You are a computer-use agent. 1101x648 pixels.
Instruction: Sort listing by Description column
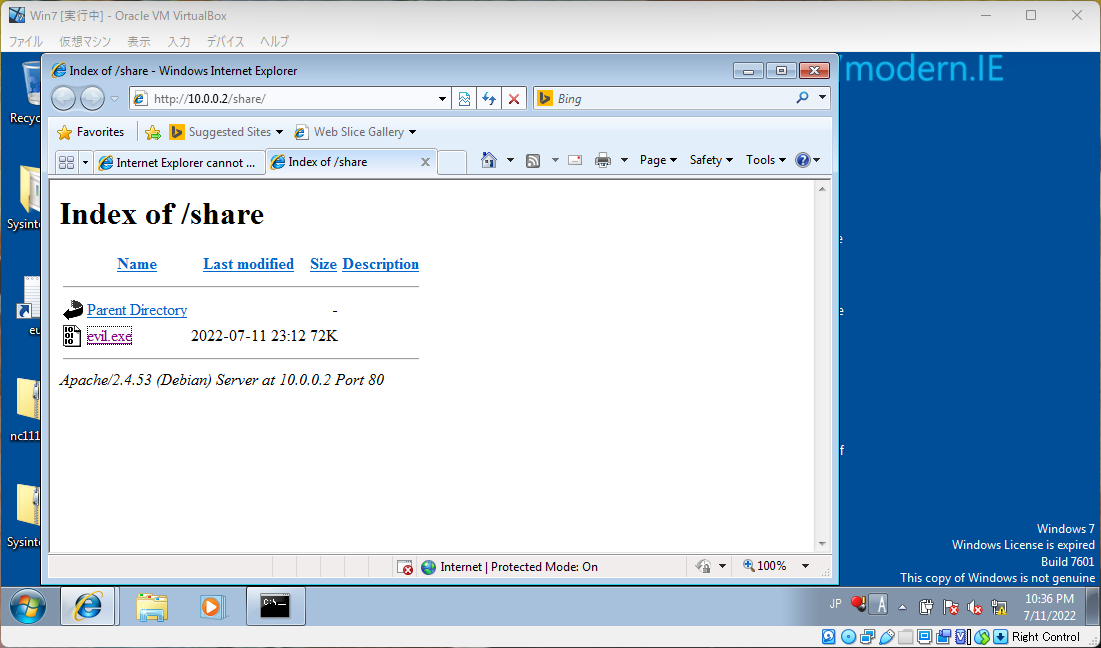pyautogui.click(x=381, y=264)
